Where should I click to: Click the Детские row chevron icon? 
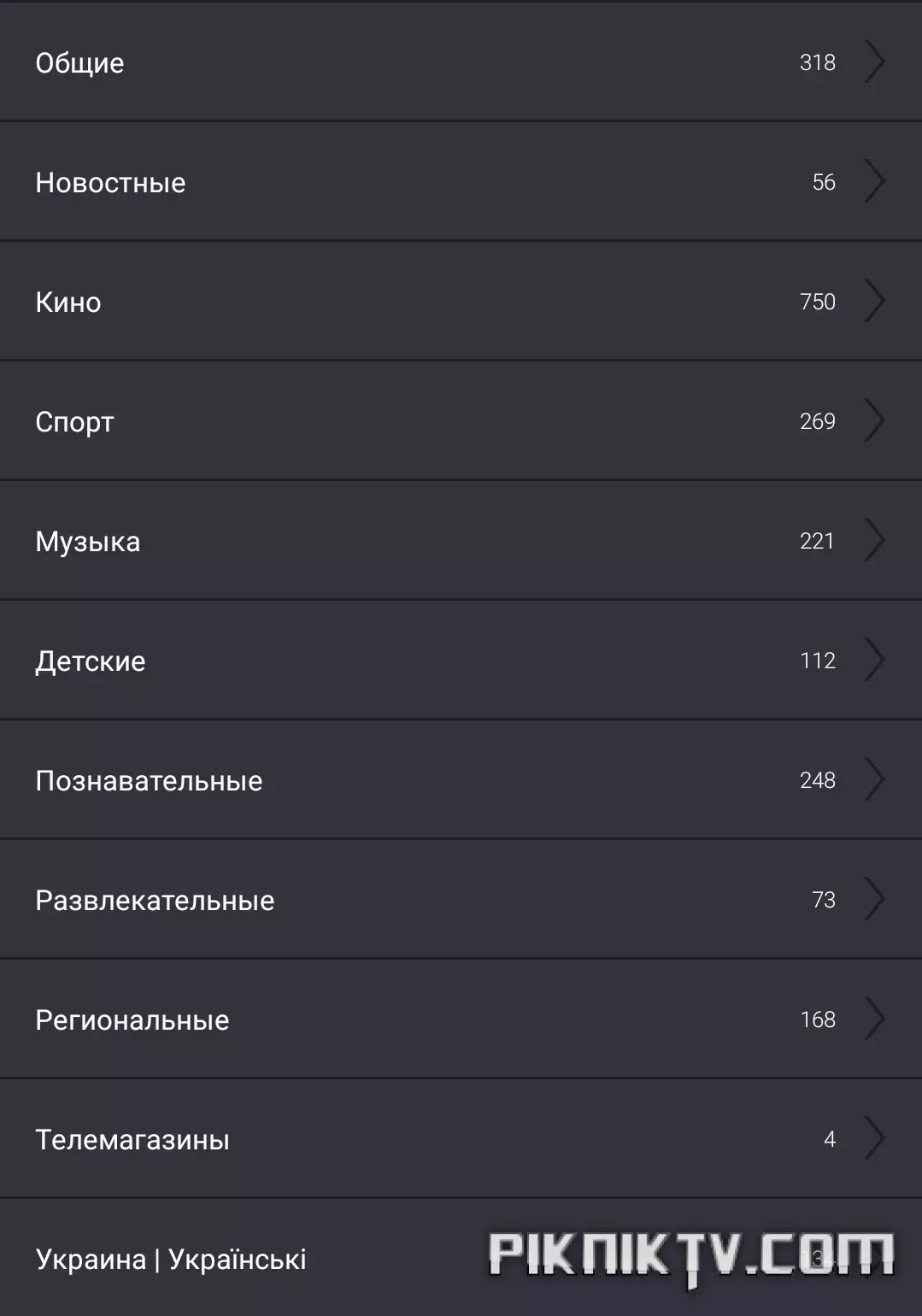(874, 660)
